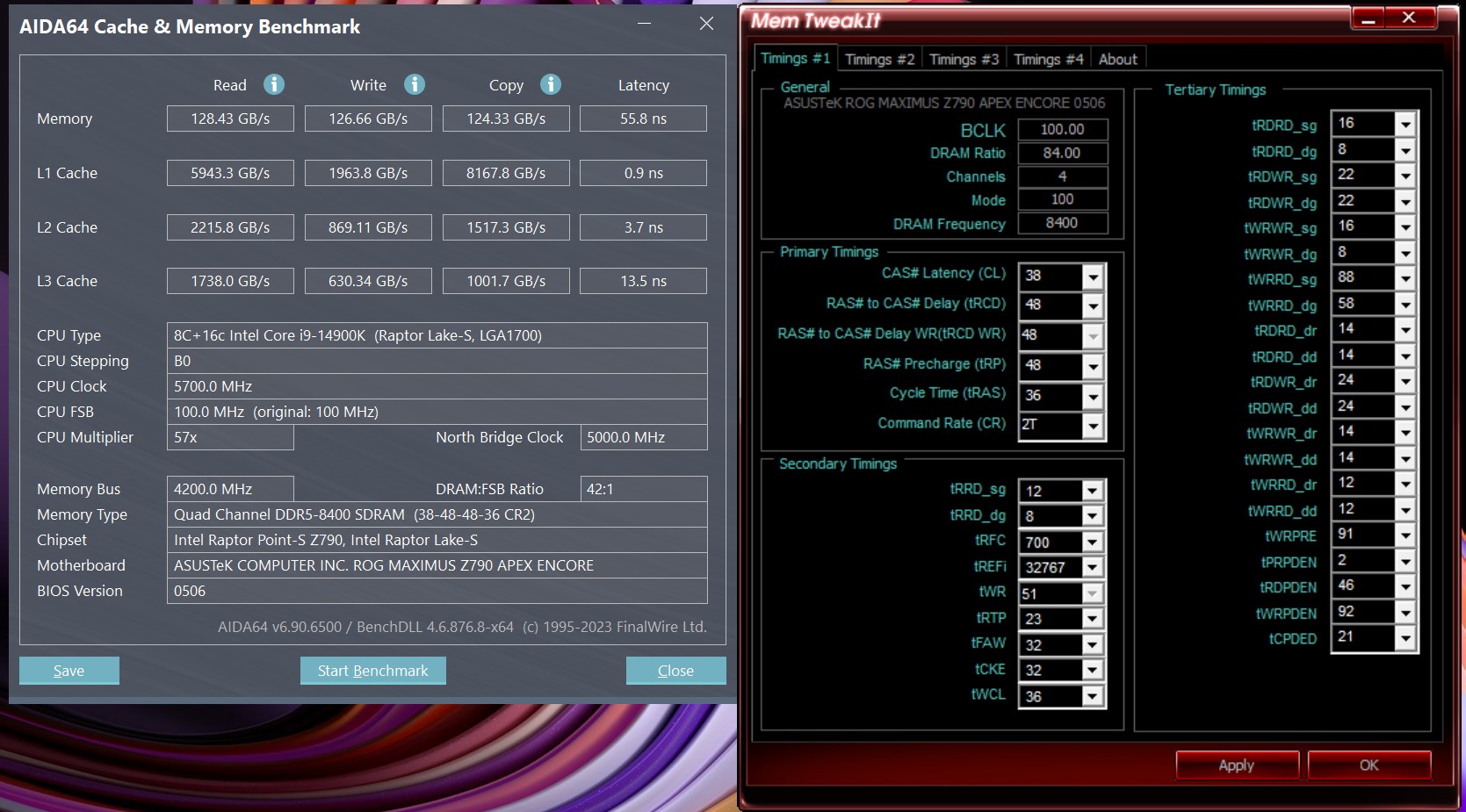Click the Close button in AIDA64
The image size is (1466, 812).
coord(675,671)
